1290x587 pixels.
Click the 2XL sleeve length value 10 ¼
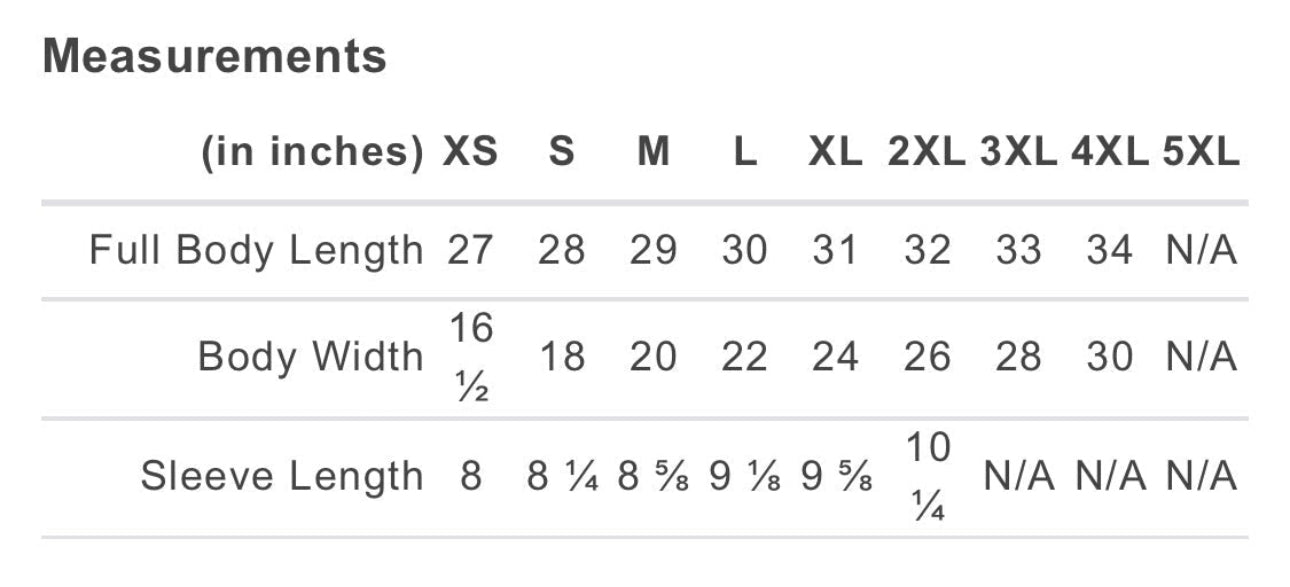[926, 476]
